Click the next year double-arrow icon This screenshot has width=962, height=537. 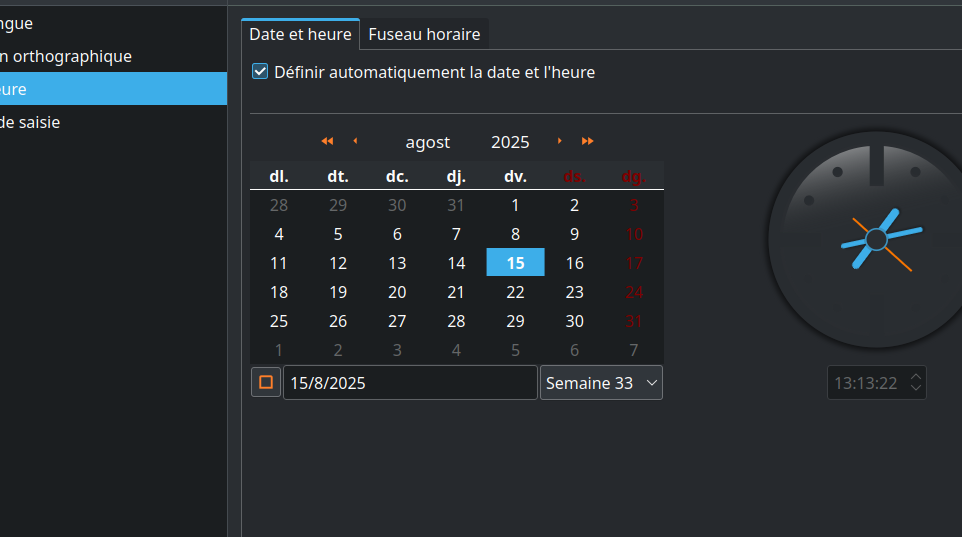point(587,141)
